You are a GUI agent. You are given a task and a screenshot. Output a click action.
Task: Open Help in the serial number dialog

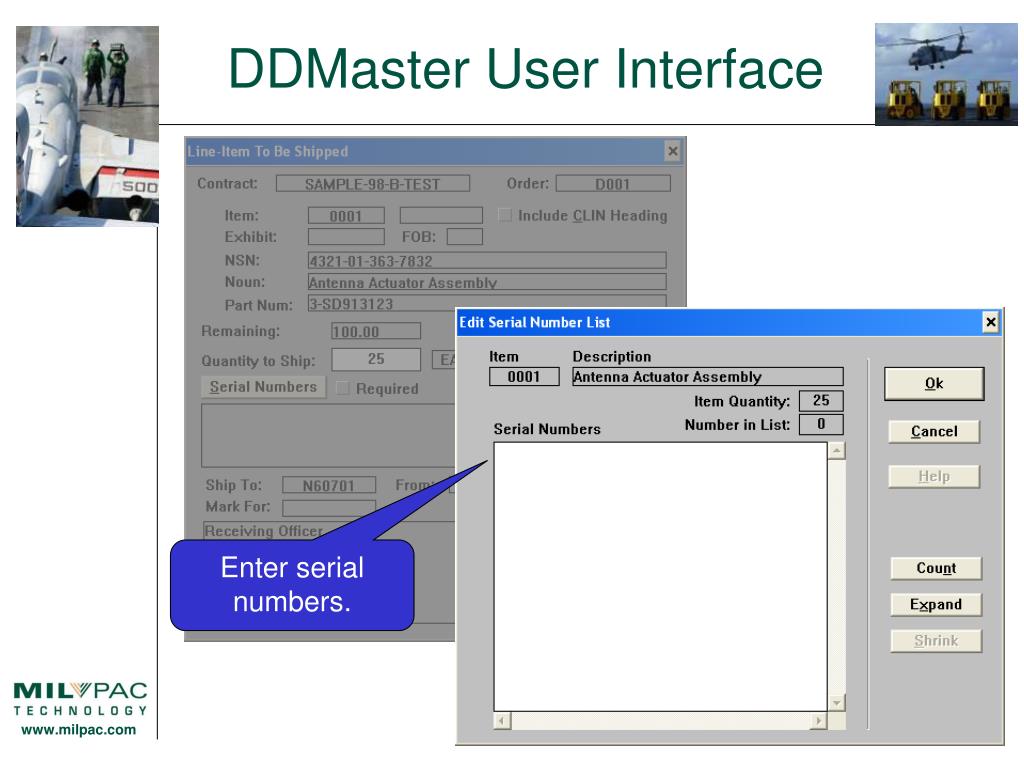point(934,477)
